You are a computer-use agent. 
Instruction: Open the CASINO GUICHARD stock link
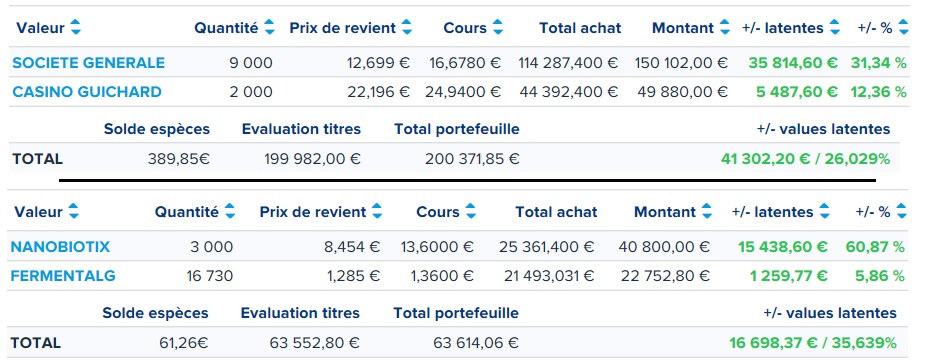87,92
